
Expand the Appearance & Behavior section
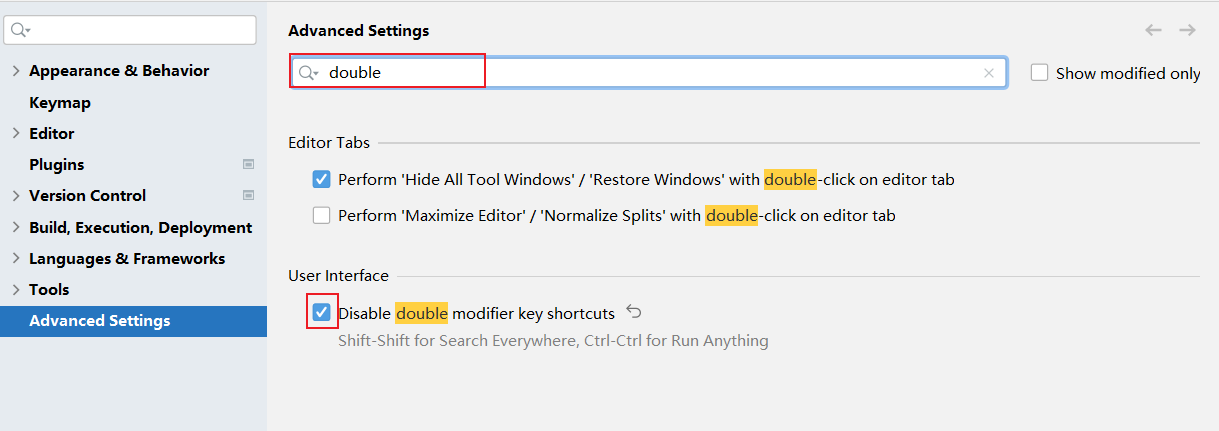pos(15,71)
